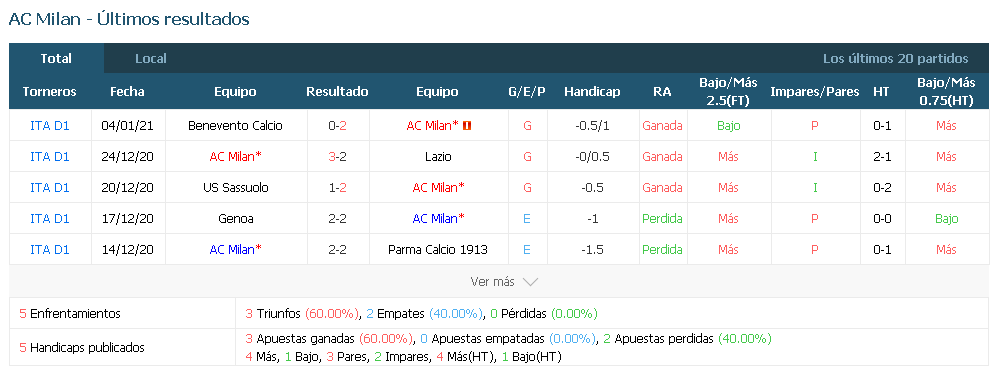The image size is (1002, 372).
Task: Click the 3-2 result against Lazio
Action: (337, 157)
